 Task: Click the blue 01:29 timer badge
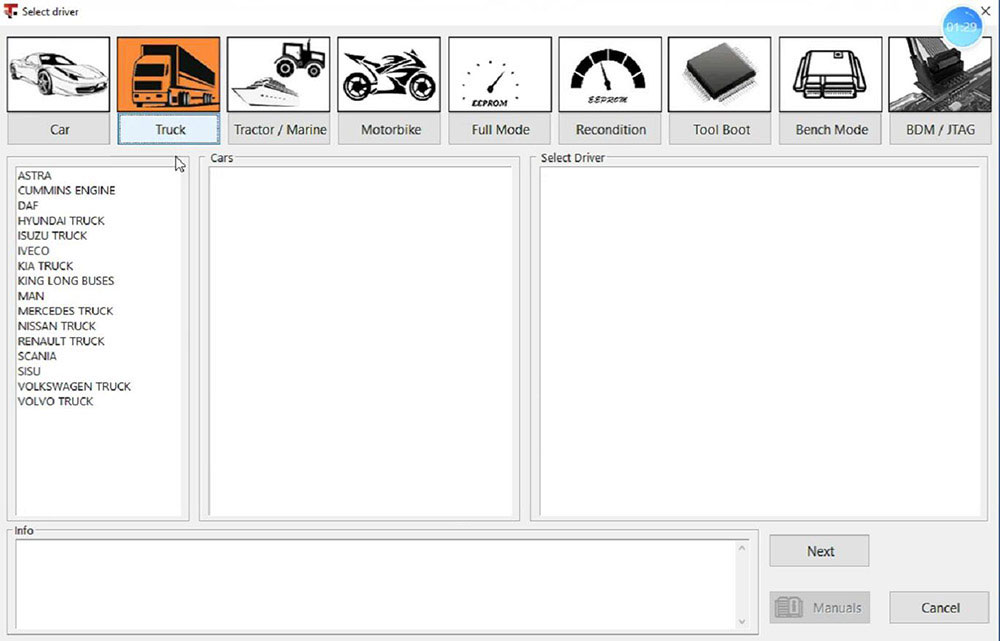(961, 27)
